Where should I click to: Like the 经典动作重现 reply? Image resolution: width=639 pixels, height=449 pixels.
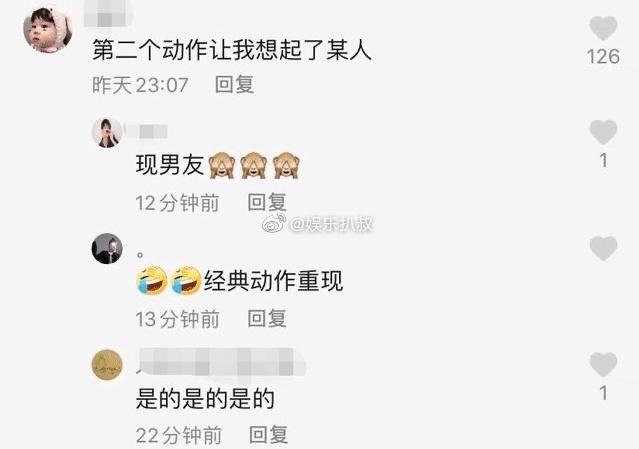603,248
